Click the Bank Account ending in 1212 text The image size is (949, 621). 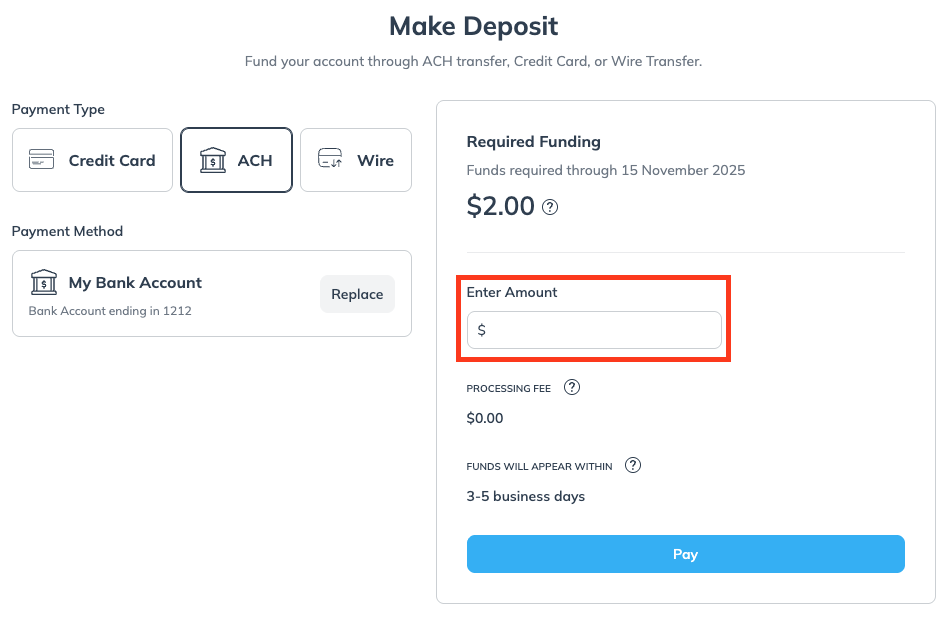point(110,311)
